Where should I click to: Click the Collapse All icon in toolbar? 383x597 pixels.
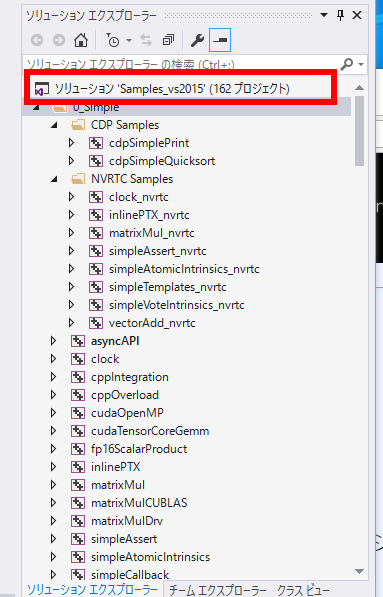[x=168, y=40]
